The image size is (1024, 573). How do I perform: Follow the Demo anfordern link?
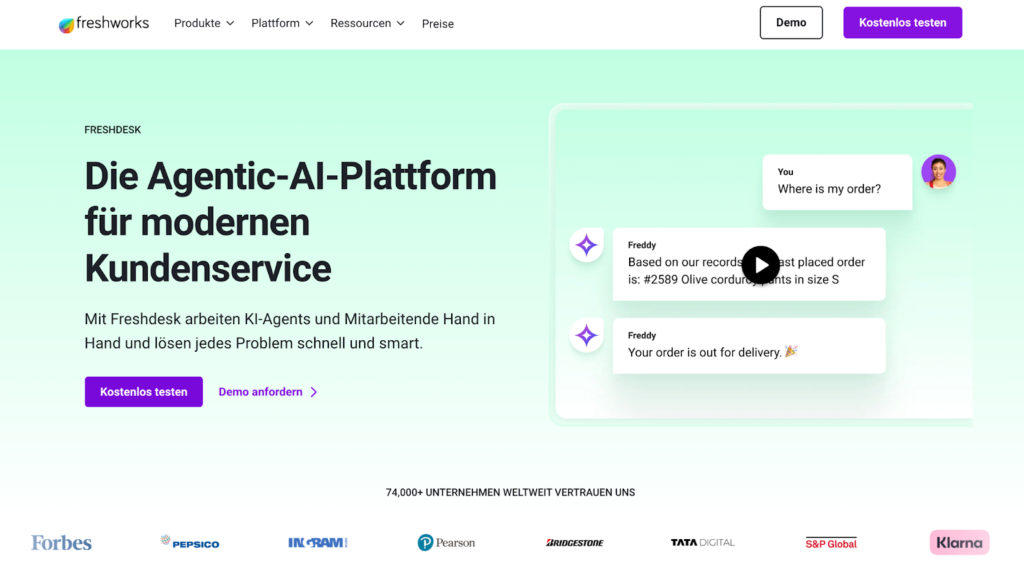coord(268,392)
